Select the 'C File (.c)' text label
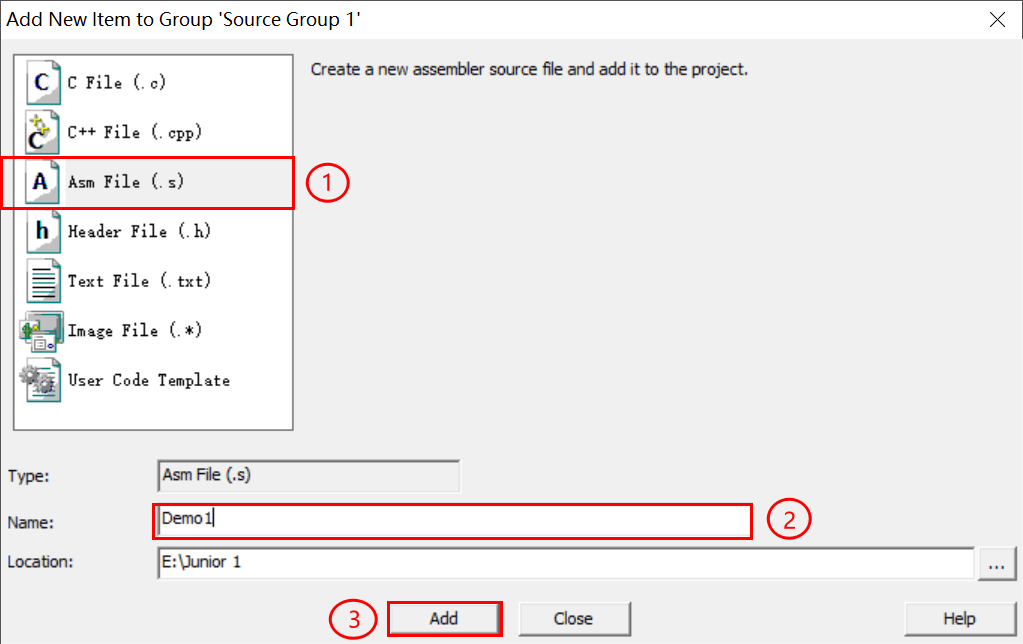1023x644 pixels. click(117, 83)
